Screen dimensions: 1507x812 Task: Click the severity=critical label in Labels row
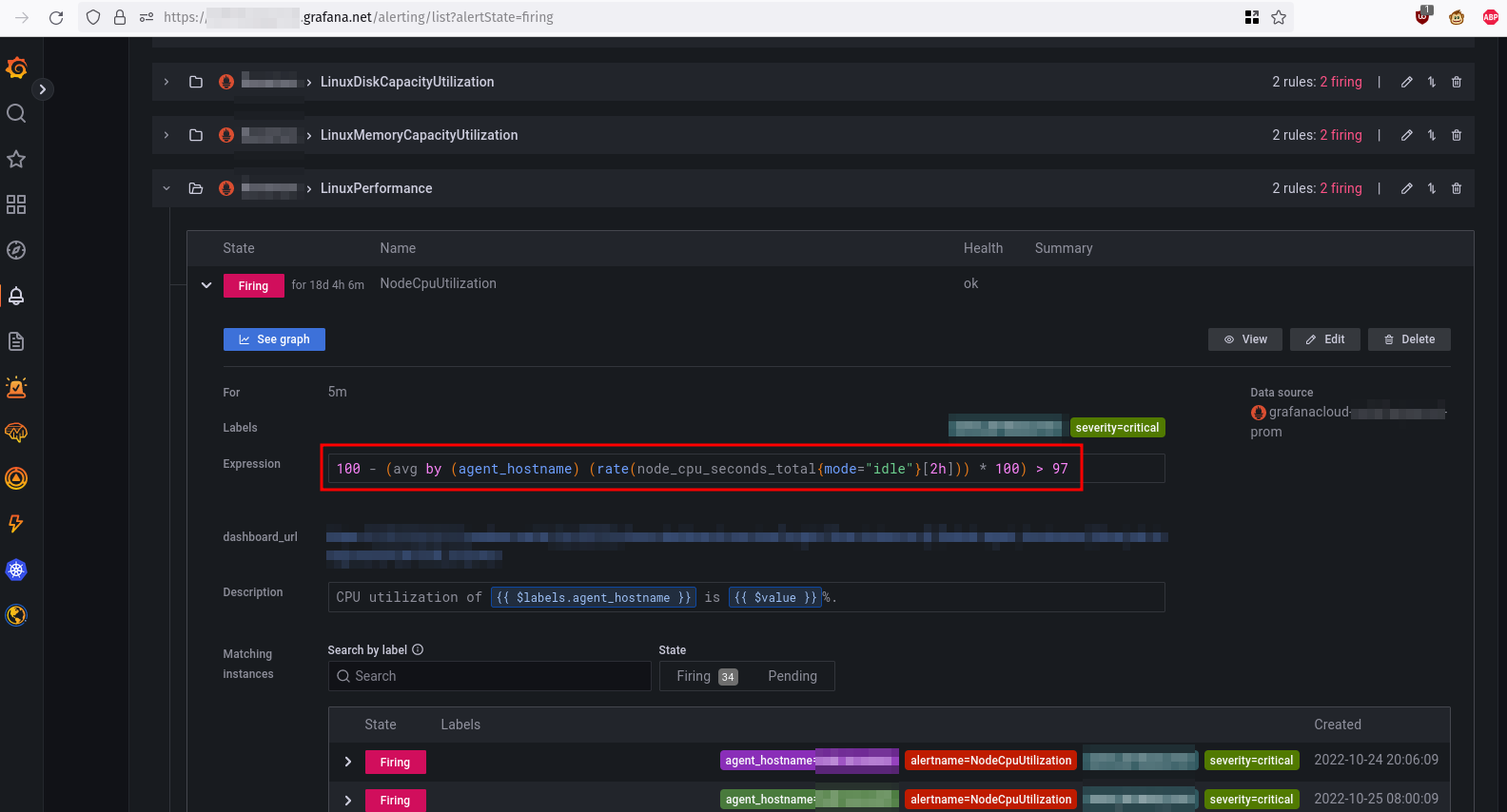[1117, 428]
